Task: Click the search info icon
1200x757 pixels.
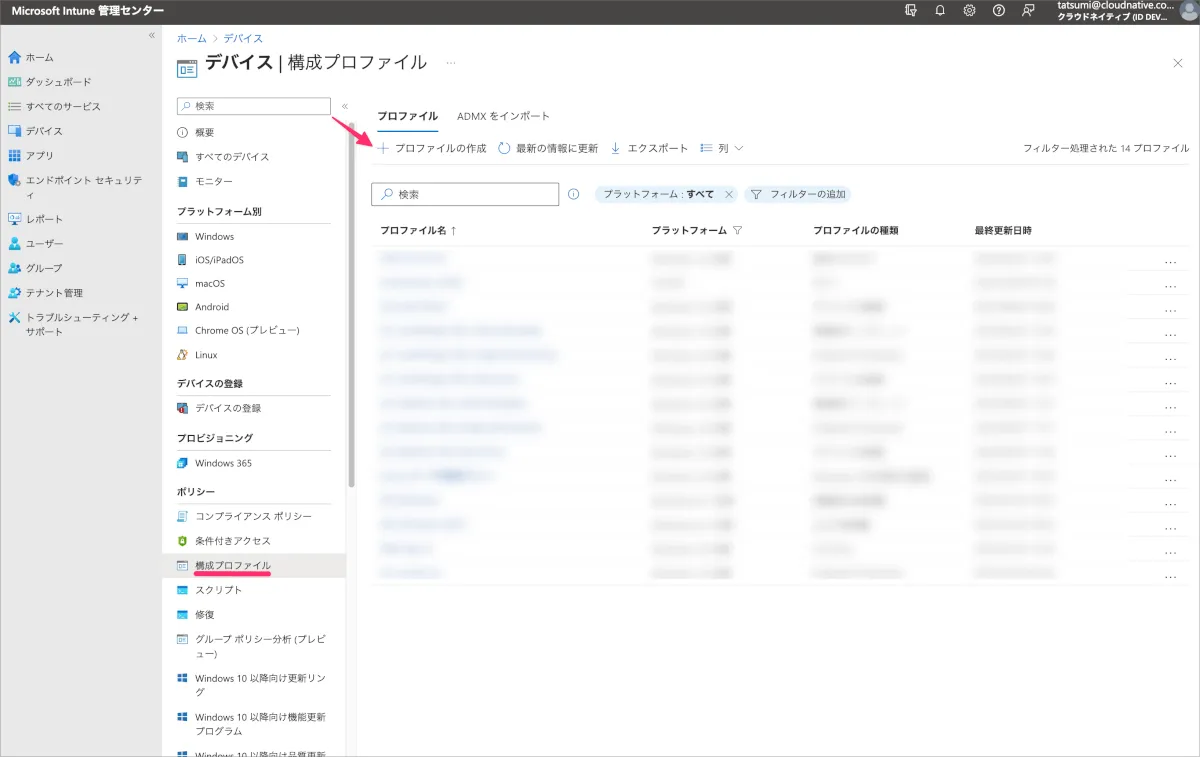Action: pos(573,194)
